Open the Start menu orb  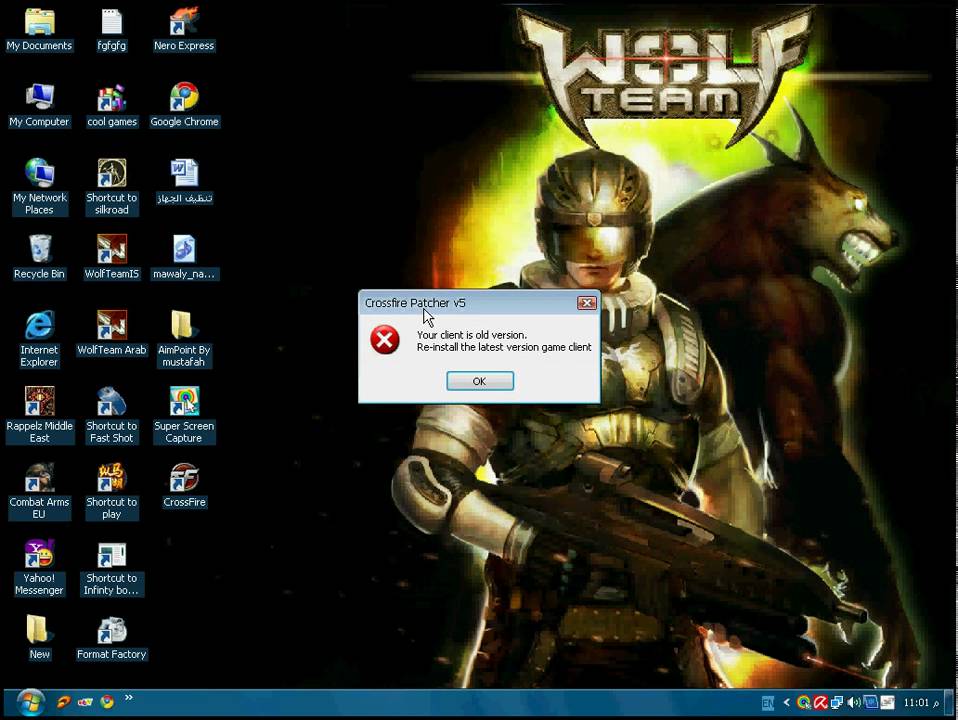pos(30,703)
